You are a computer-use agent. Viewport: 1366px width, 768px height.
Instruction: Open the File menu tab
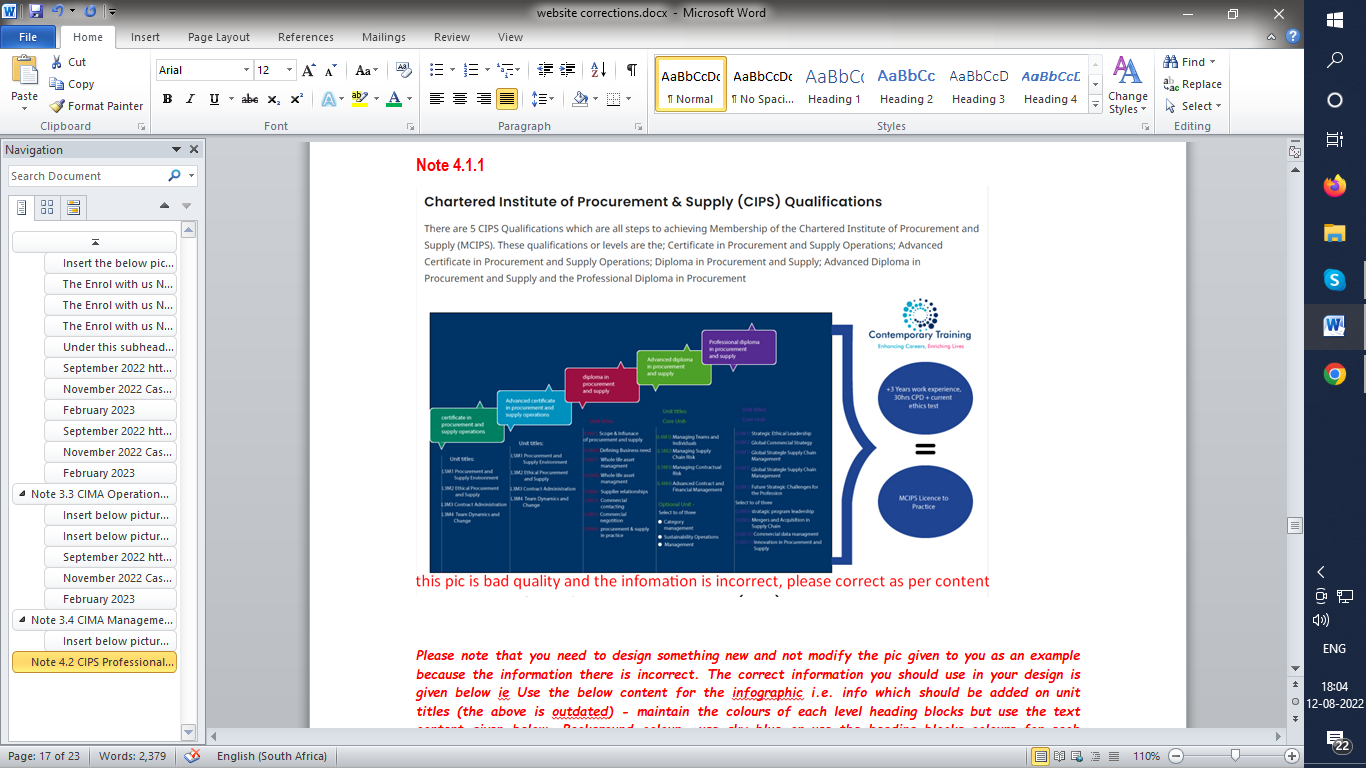[28, 37]
